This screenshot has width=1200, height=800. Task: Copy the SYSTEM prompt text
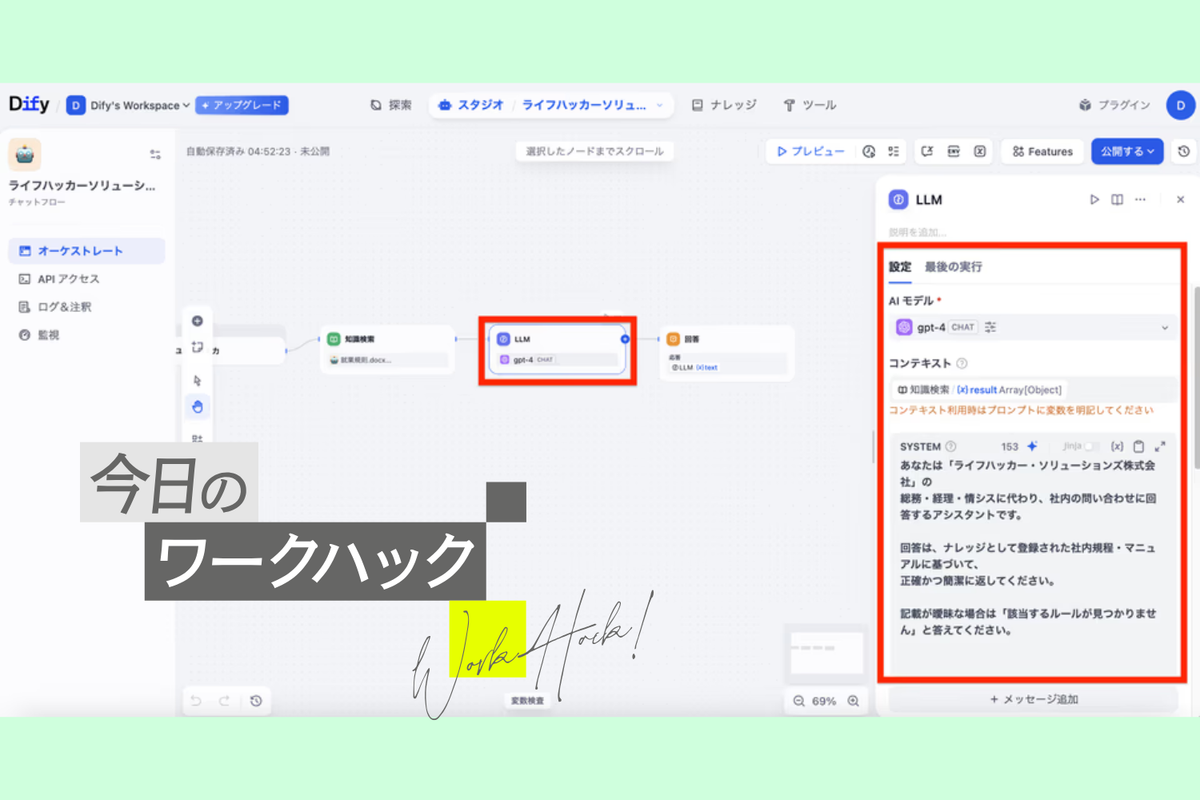(1139, 447)
